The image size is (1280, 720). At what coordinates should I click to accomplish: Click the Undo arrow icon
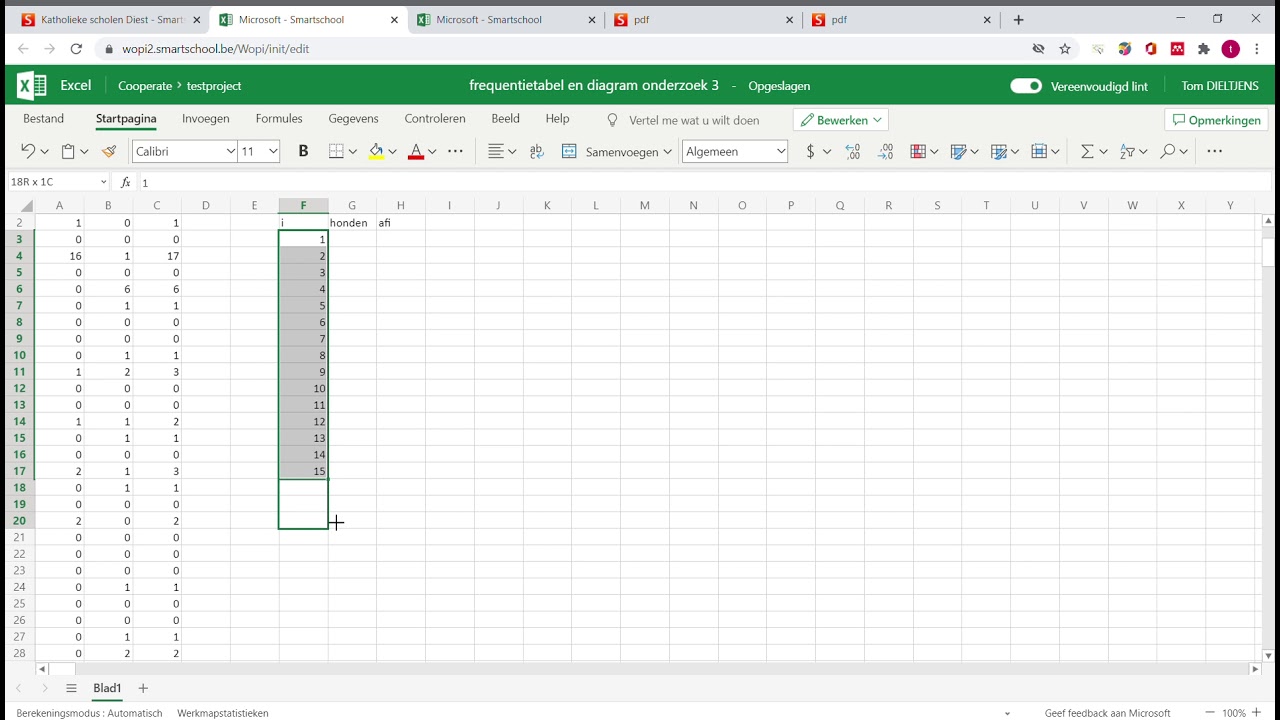tap(28, 151)
